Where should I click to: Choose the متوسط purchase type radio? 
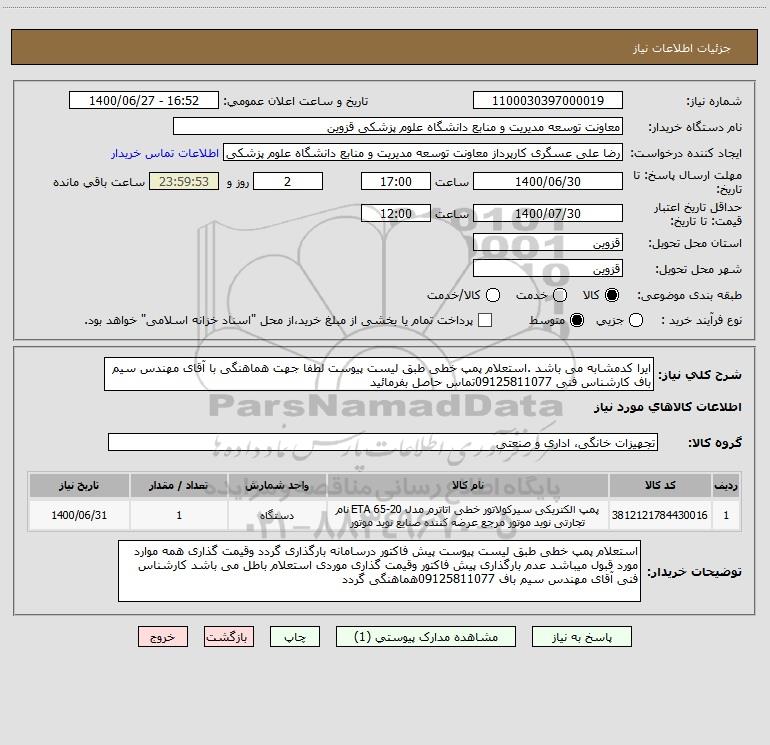[x=577, y=320]
